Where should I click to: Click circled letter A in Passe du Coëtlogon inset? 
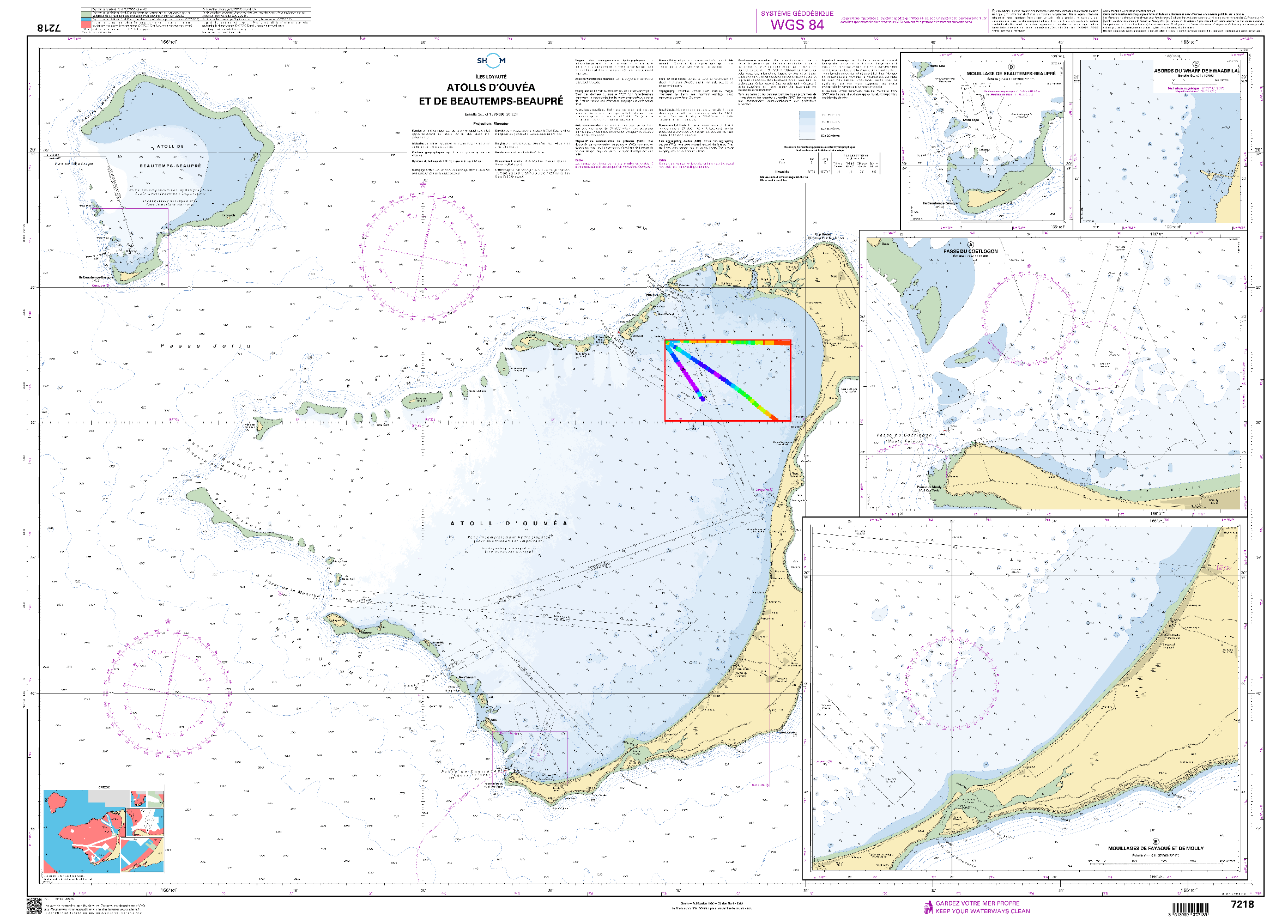[971, 245]
